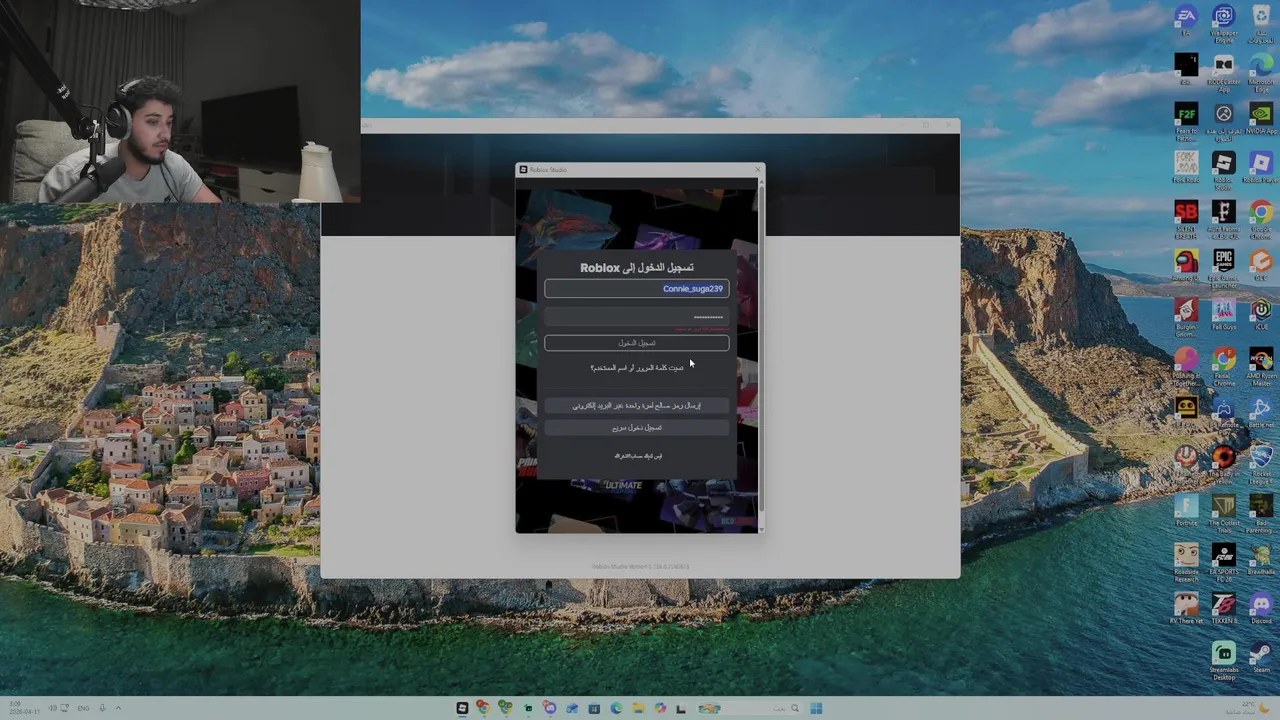Open iCUE desktop shortcut

pyautogui.click(x=1261, y=315)
